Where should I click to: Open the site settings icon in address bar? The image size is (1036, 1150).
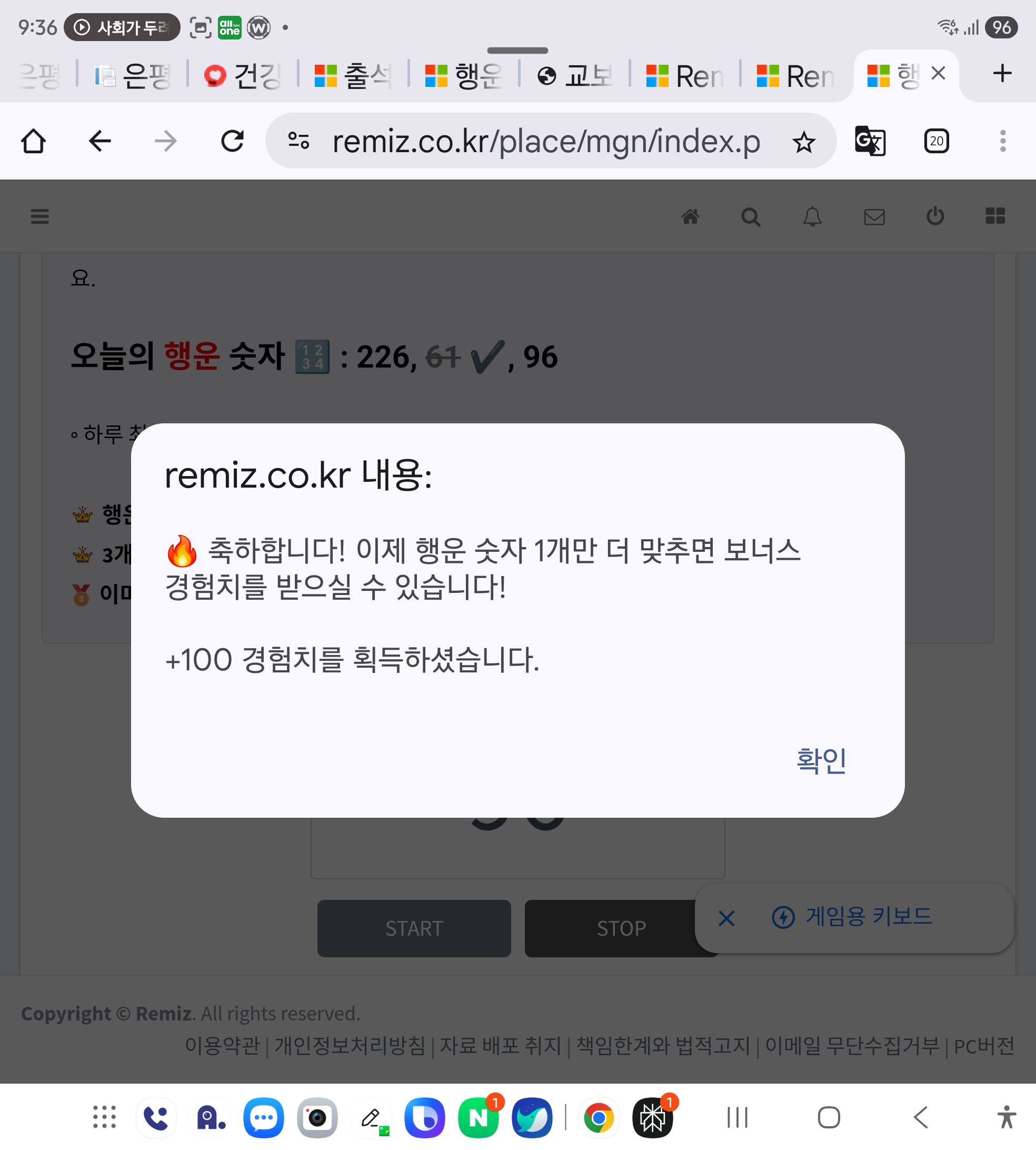tap(298, 141)
